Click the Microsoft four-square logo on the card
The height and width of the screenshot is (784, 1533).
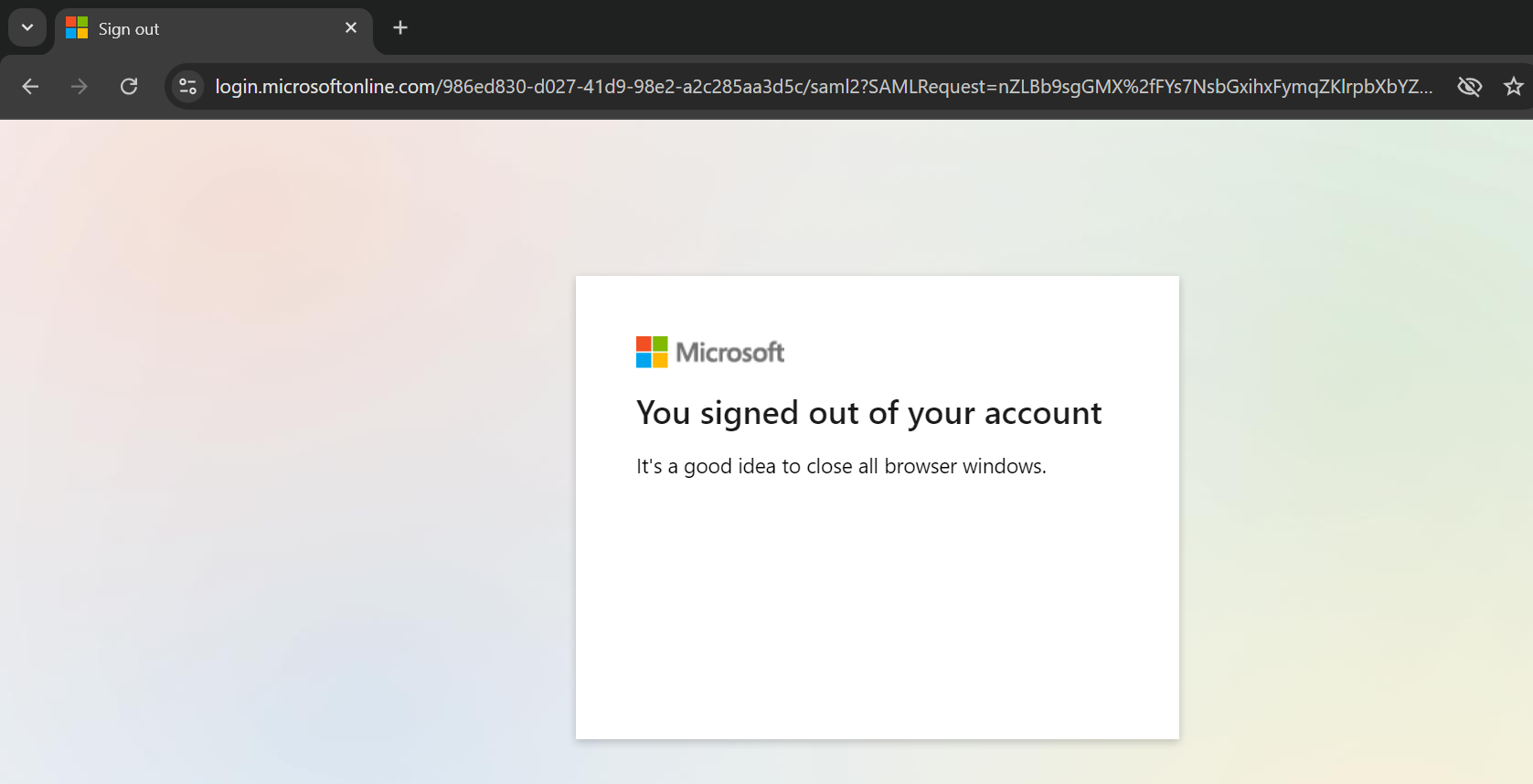click(652, 352)
